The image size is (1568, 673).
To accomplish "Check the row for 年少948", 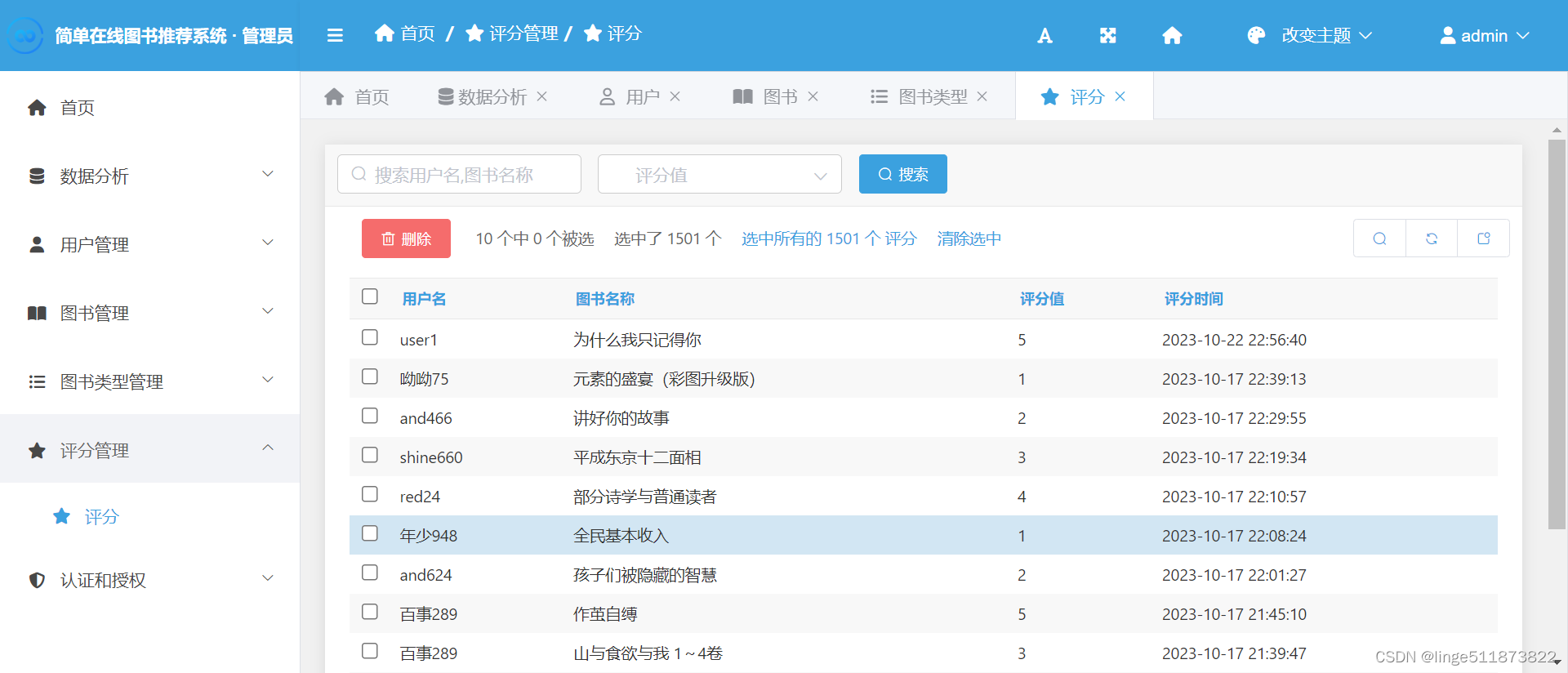I will pyautogui.click(x=370, y=533).
